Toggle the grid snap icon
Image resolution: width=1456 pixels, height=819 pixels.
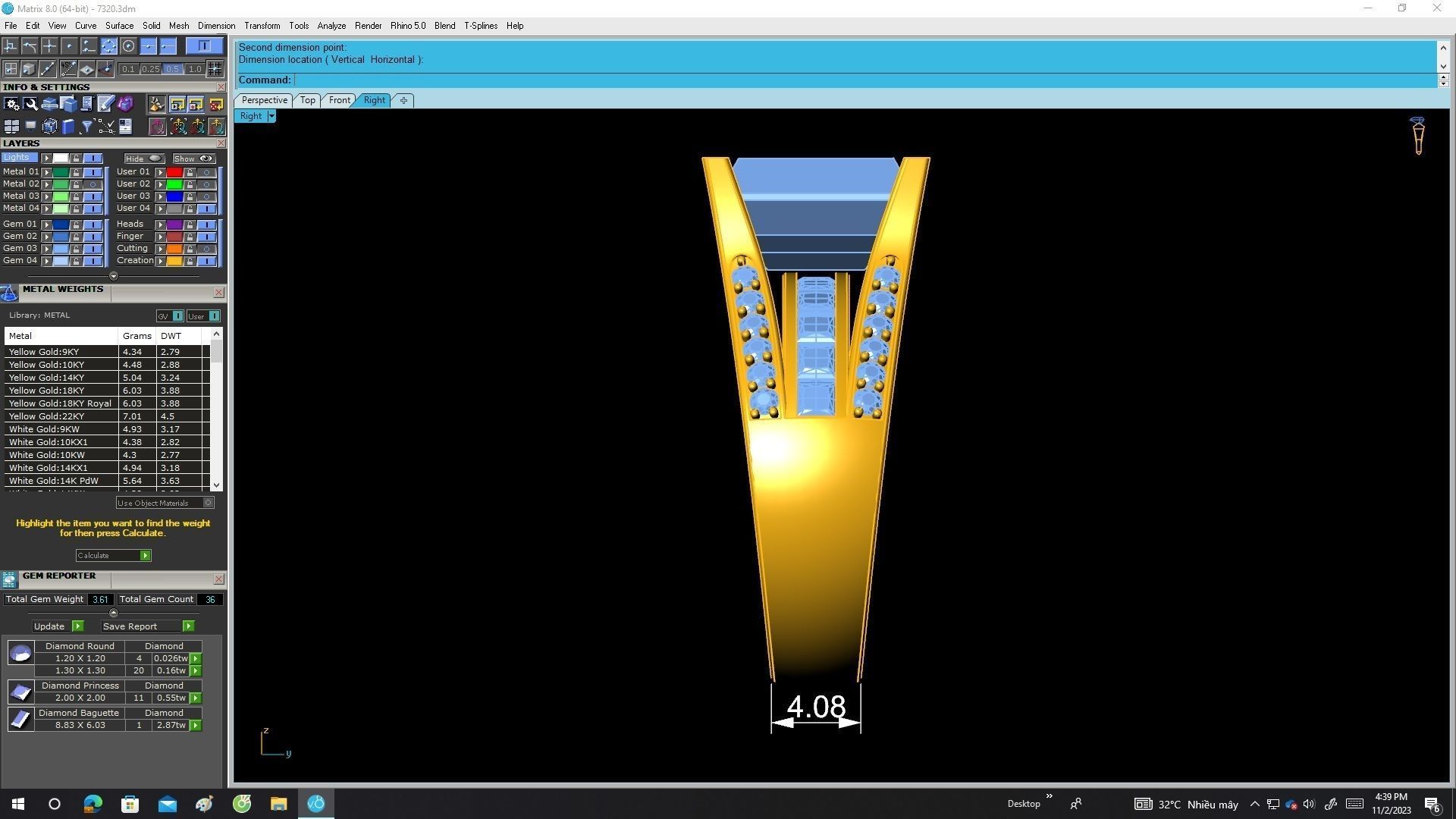tap(215, 69)
